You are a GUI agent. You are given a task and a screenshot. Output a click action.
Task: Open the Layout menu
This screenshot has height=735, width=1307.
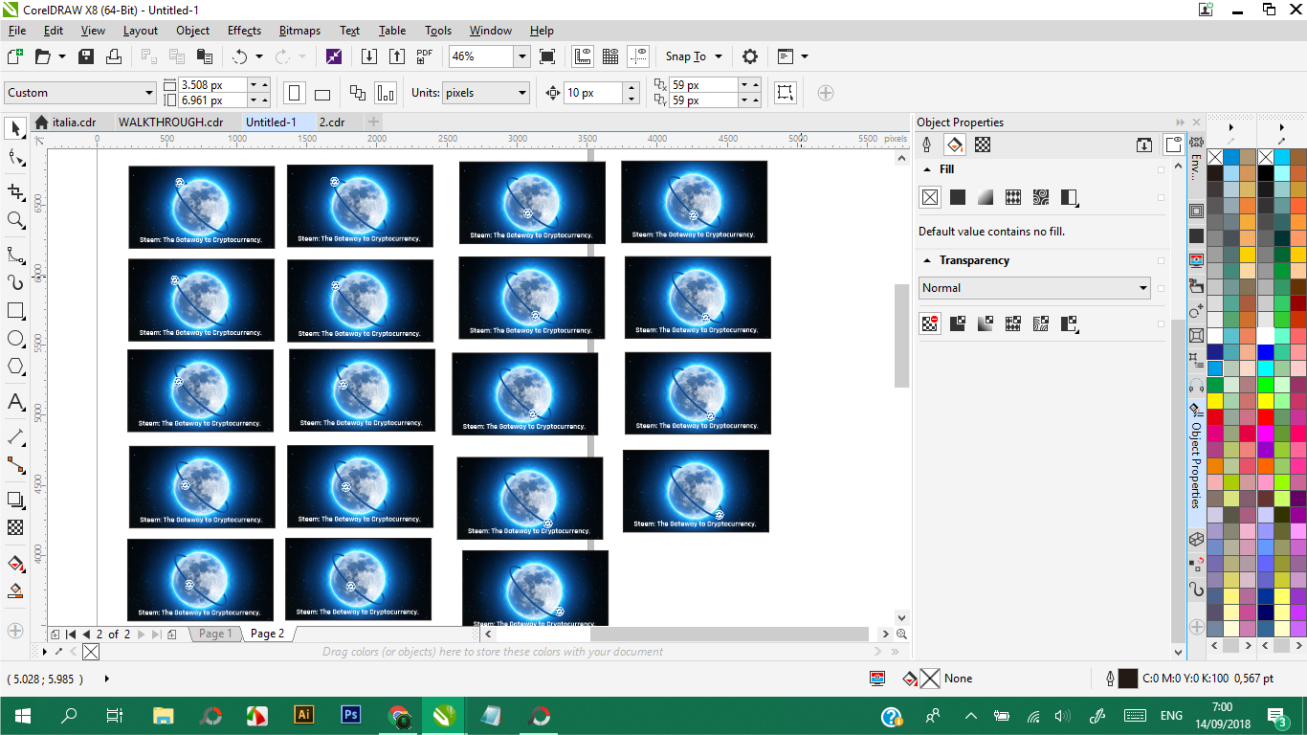140,31
